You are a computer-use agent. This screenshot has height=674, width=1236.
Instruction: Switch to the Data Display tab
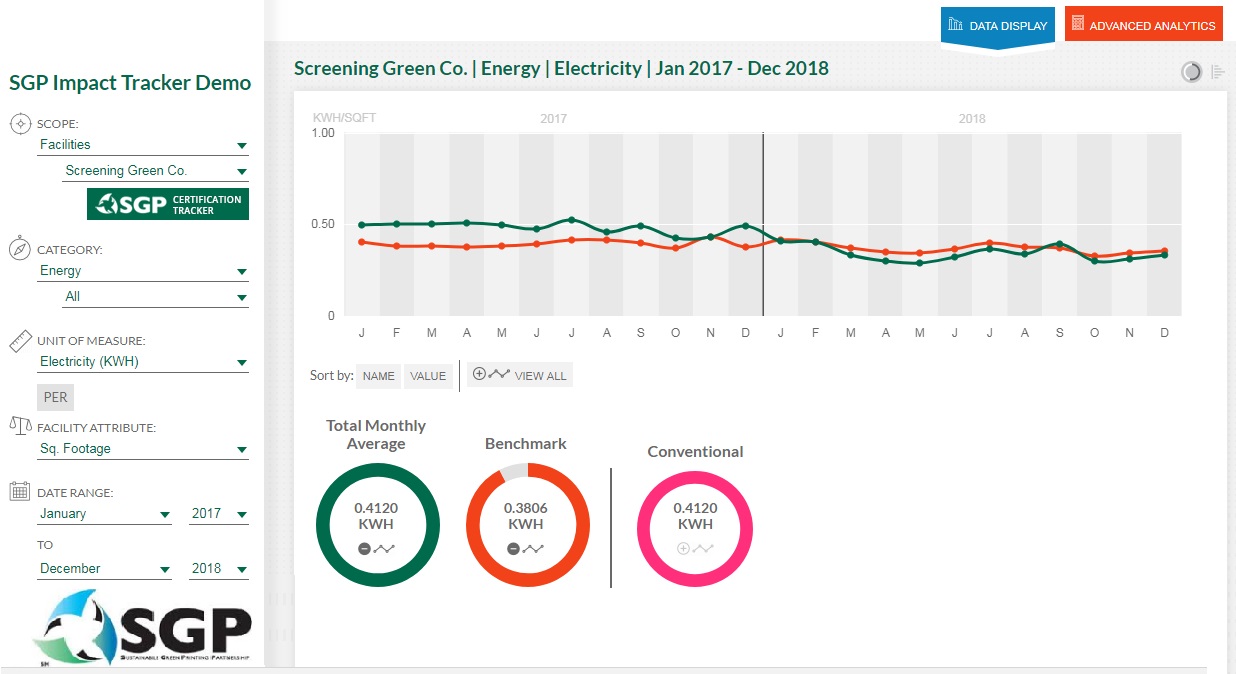tap(998, 25)
